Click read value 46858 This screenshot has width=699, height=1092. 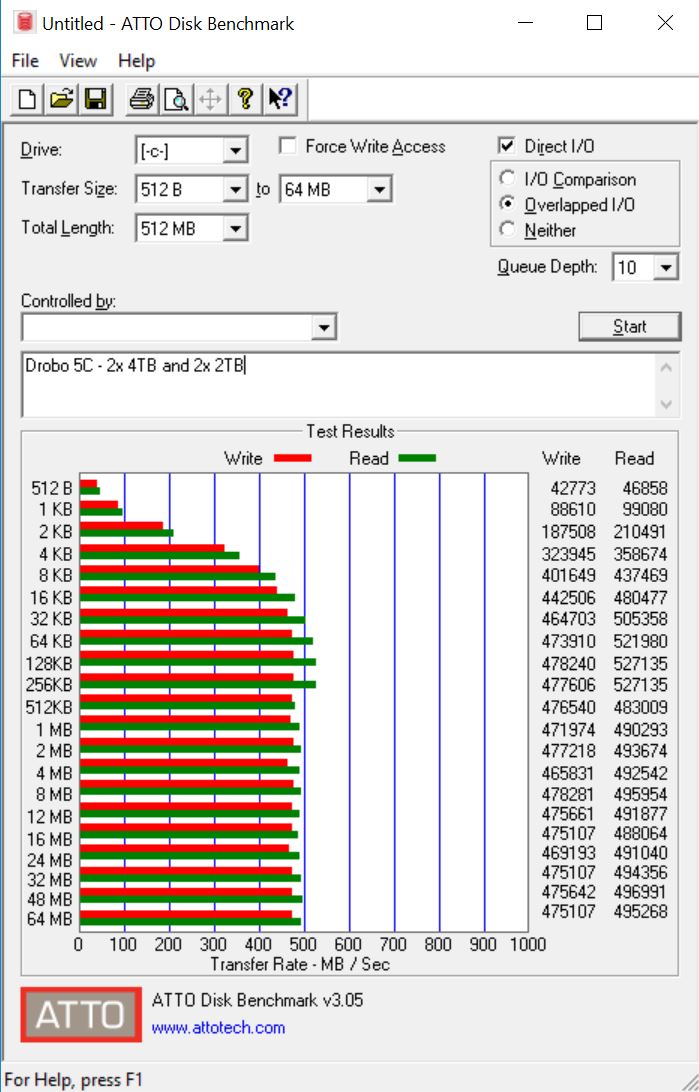pos(645,488)
